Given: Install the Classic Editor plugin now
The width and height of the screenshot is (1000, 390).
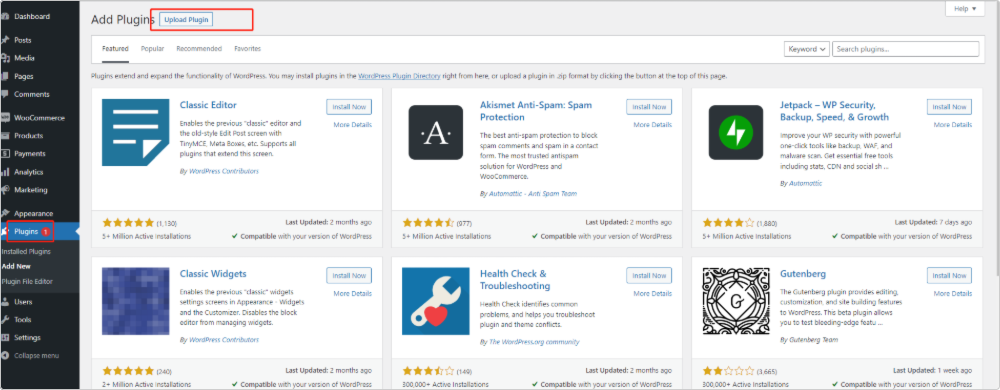Looking at the screenshot, I should pyautogui.click(x=349, y=107).
